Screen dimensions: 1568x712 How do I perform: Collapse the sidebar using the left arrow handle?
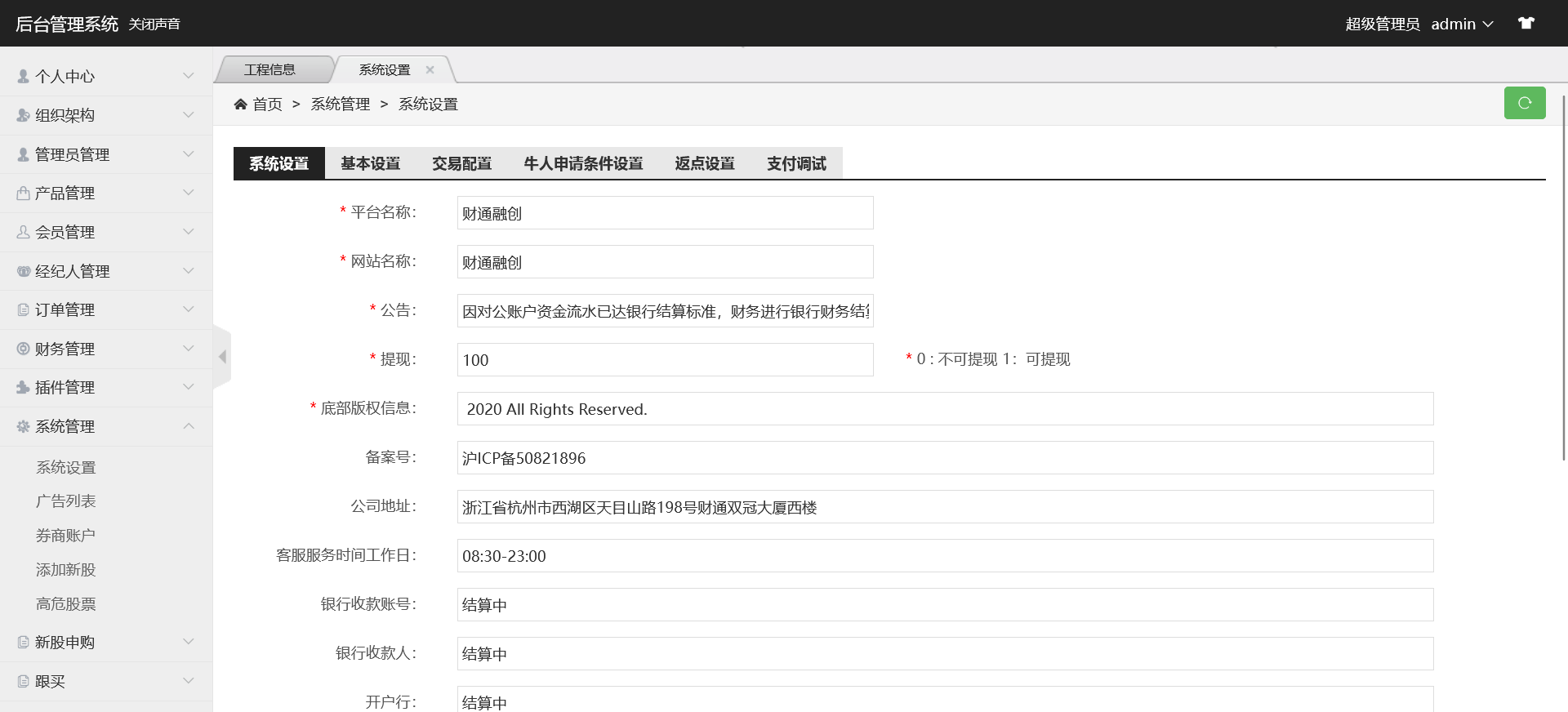click(222, 357)
